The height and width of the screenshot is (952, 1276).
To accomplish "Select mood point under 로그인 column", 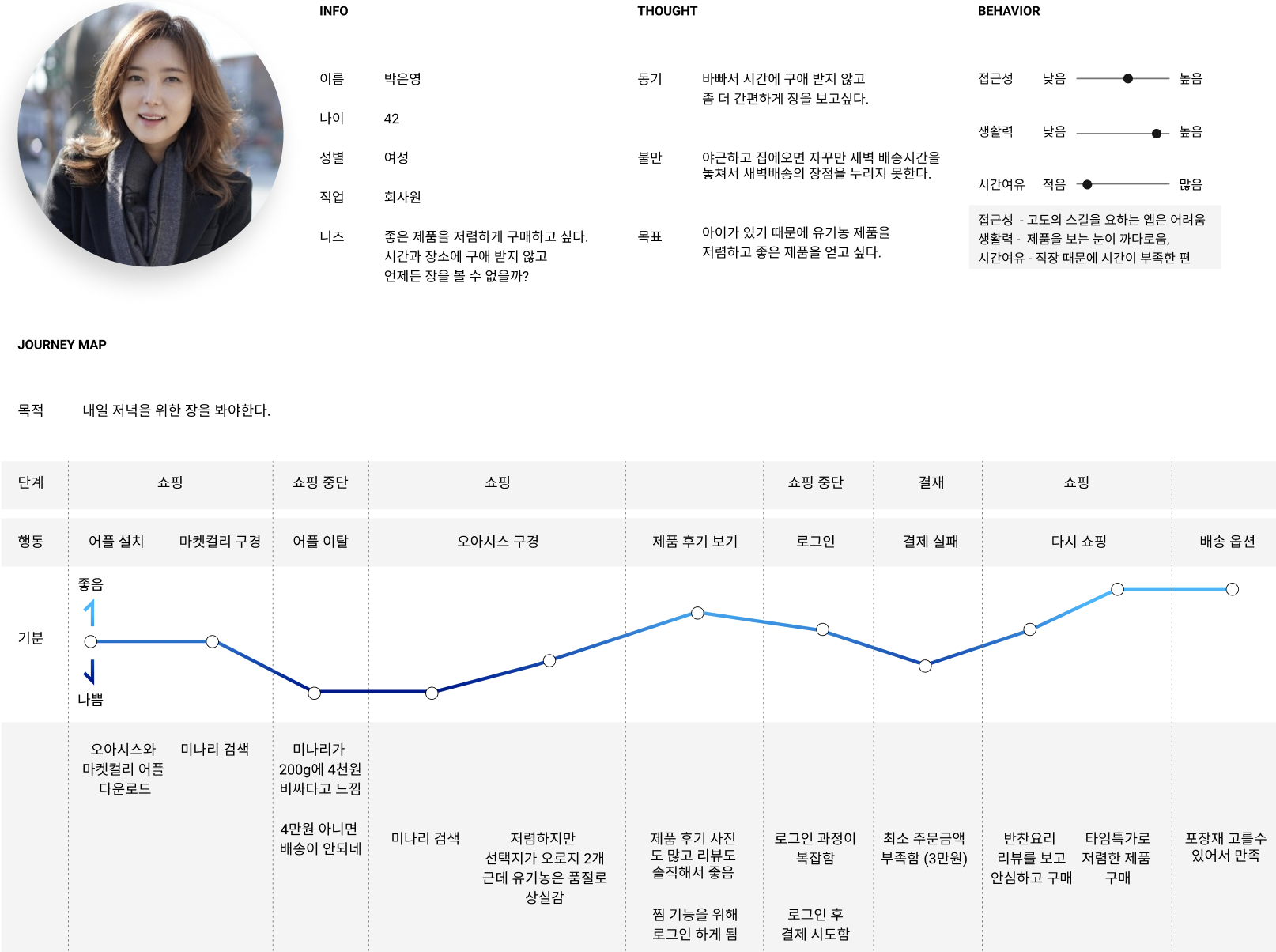I will pos(822,629).
